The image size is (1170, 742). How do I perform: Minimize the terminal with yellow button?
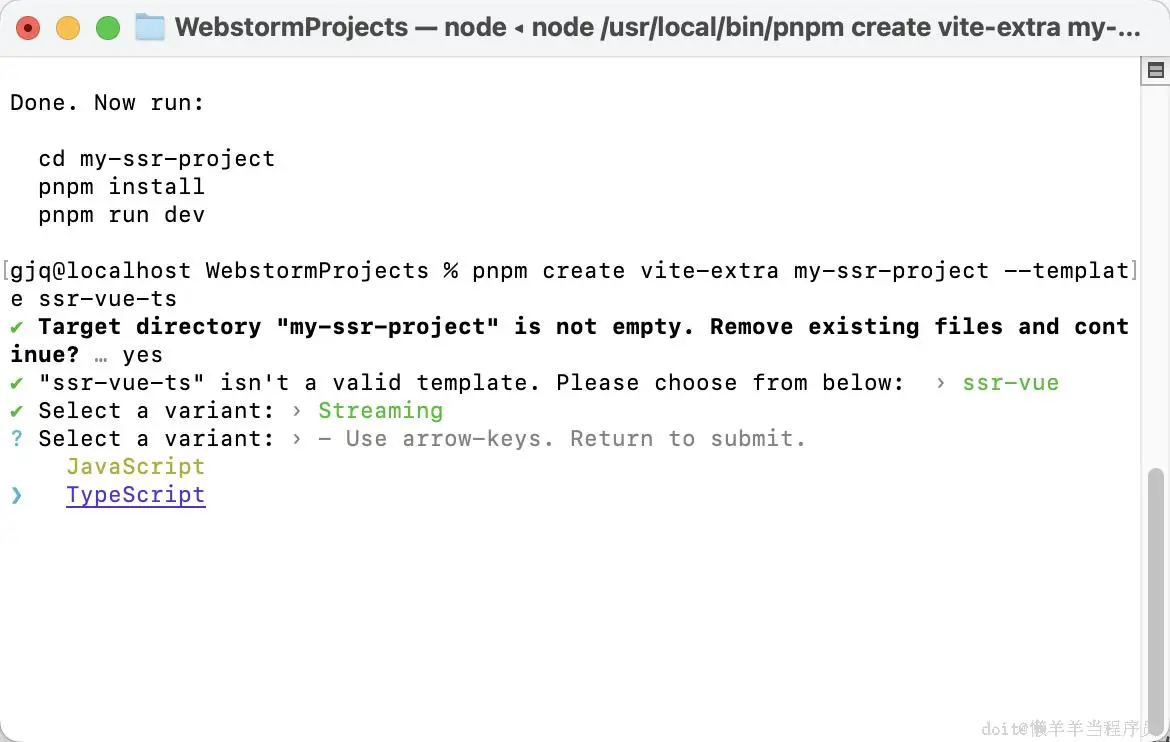(68, 28)
